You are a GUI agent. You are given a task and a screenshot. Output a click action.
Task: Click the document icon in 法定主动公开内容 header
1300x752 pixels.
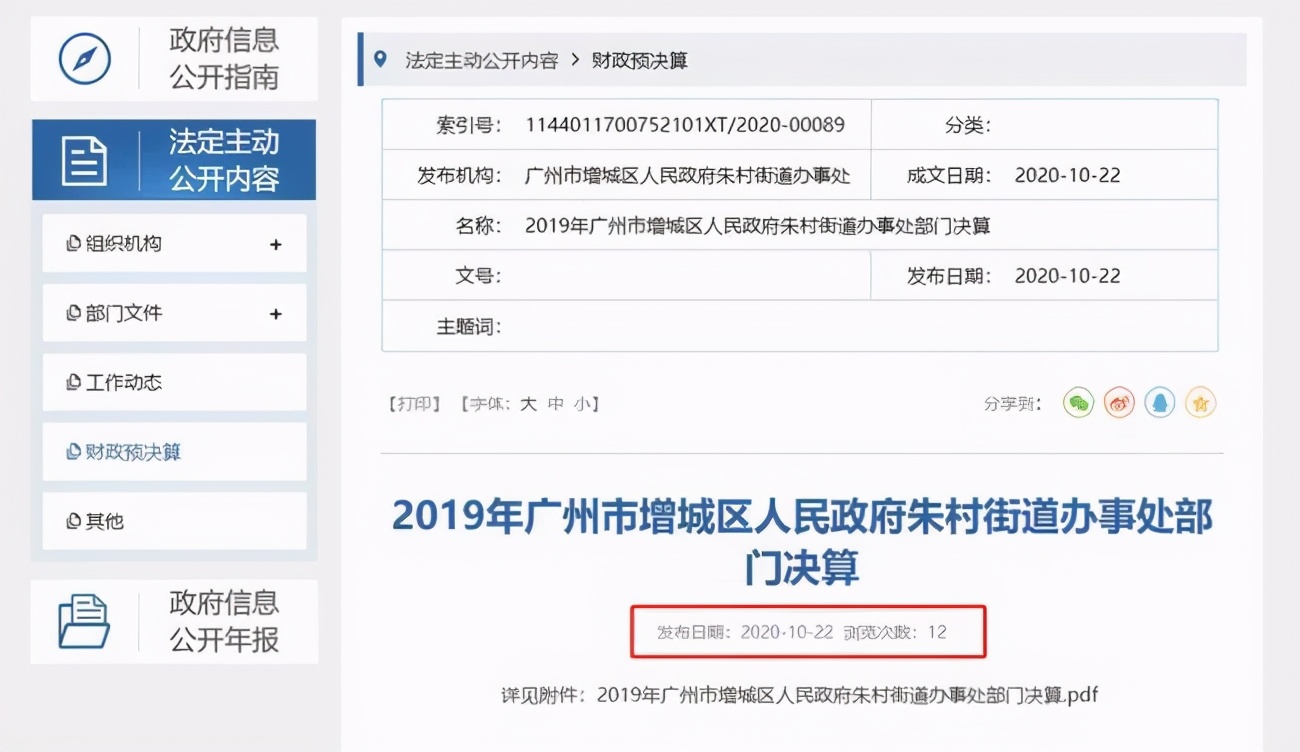pyautogui.click(x=85, y=160)
